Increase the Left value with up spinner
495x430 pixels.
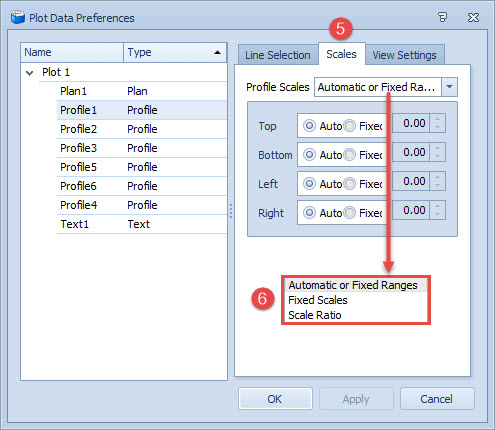(x=437, y=177)
